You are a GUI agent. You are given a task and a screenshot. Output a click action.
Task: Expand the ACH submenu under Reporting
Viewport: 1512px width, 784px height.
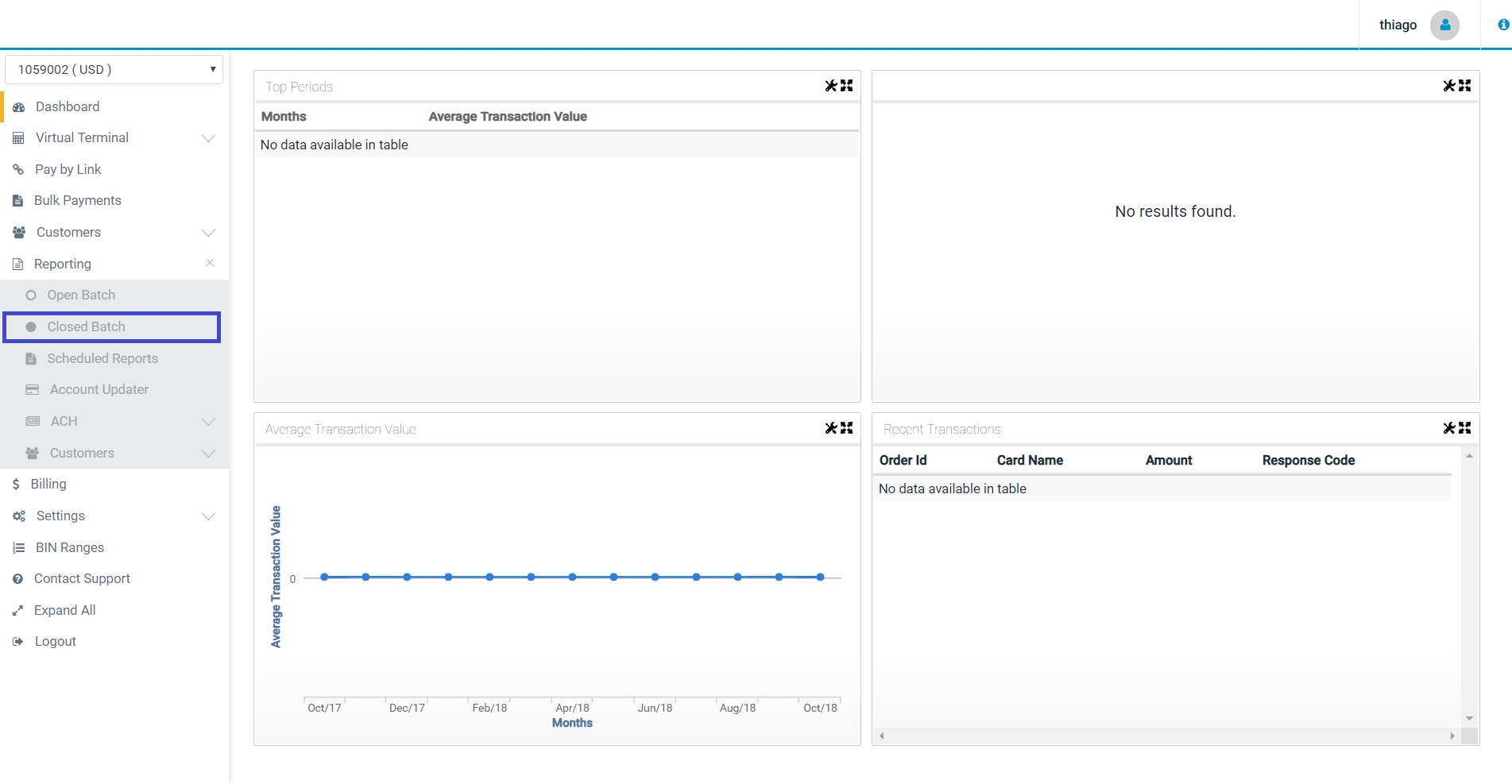tap(208, 422)
